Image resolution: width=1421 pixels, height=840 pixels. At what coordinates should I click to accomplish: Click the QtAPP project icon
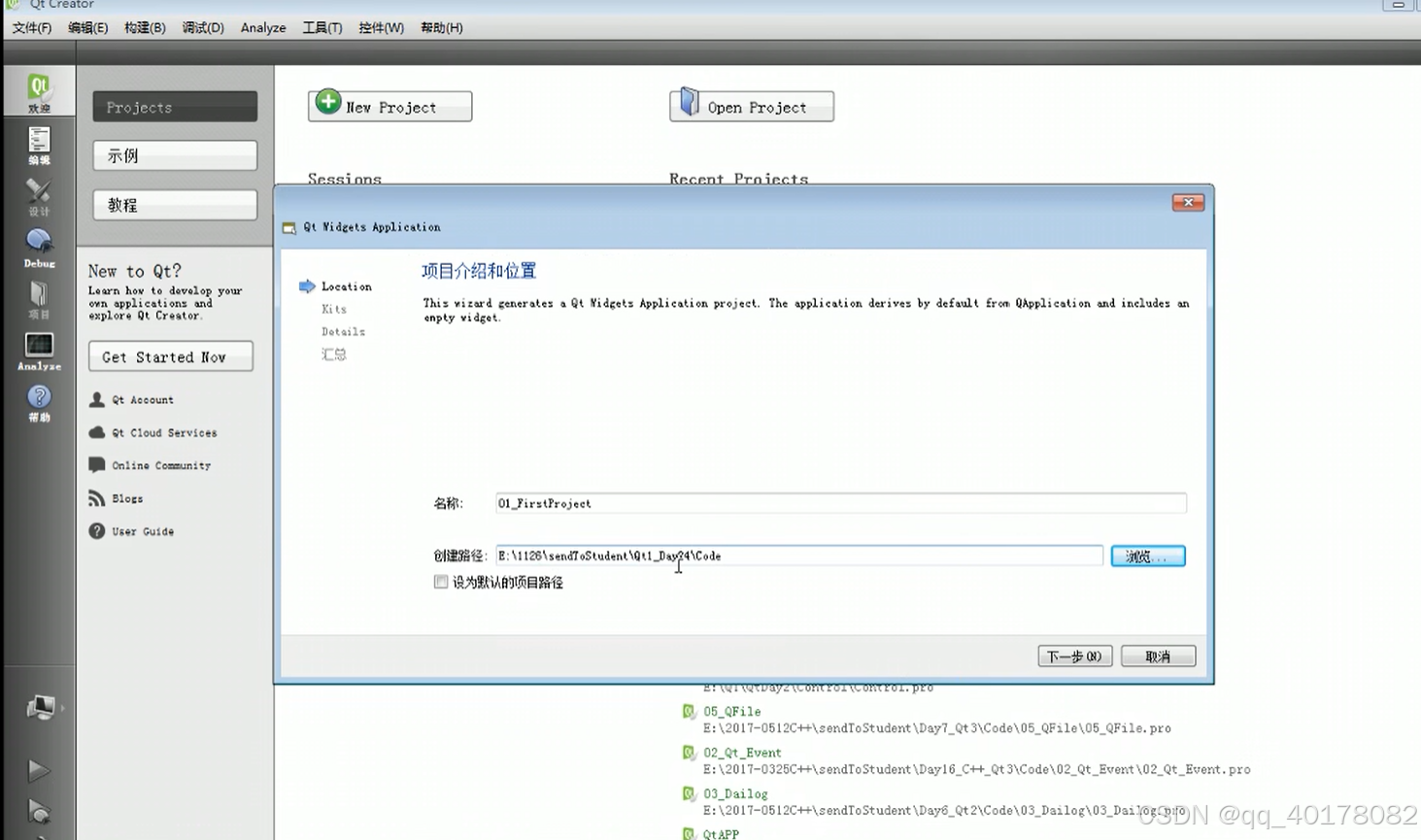tap(689, 833)
